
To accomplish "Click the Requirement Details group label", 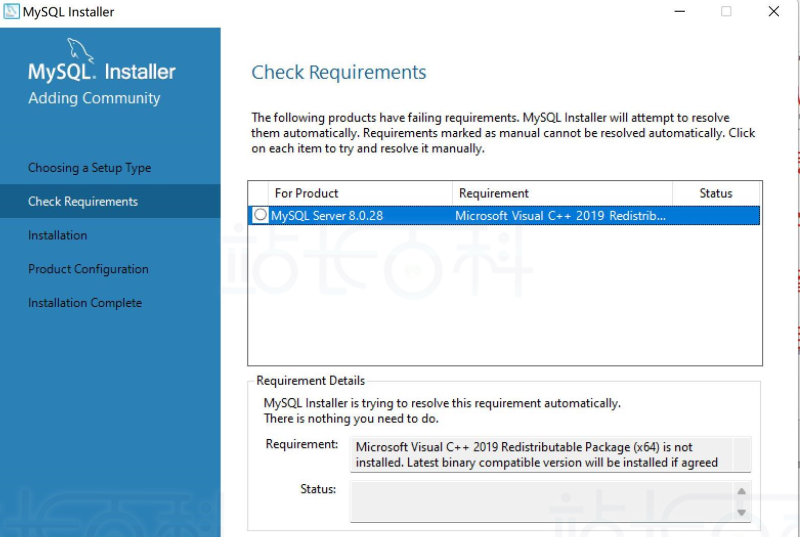I will 311,381.
